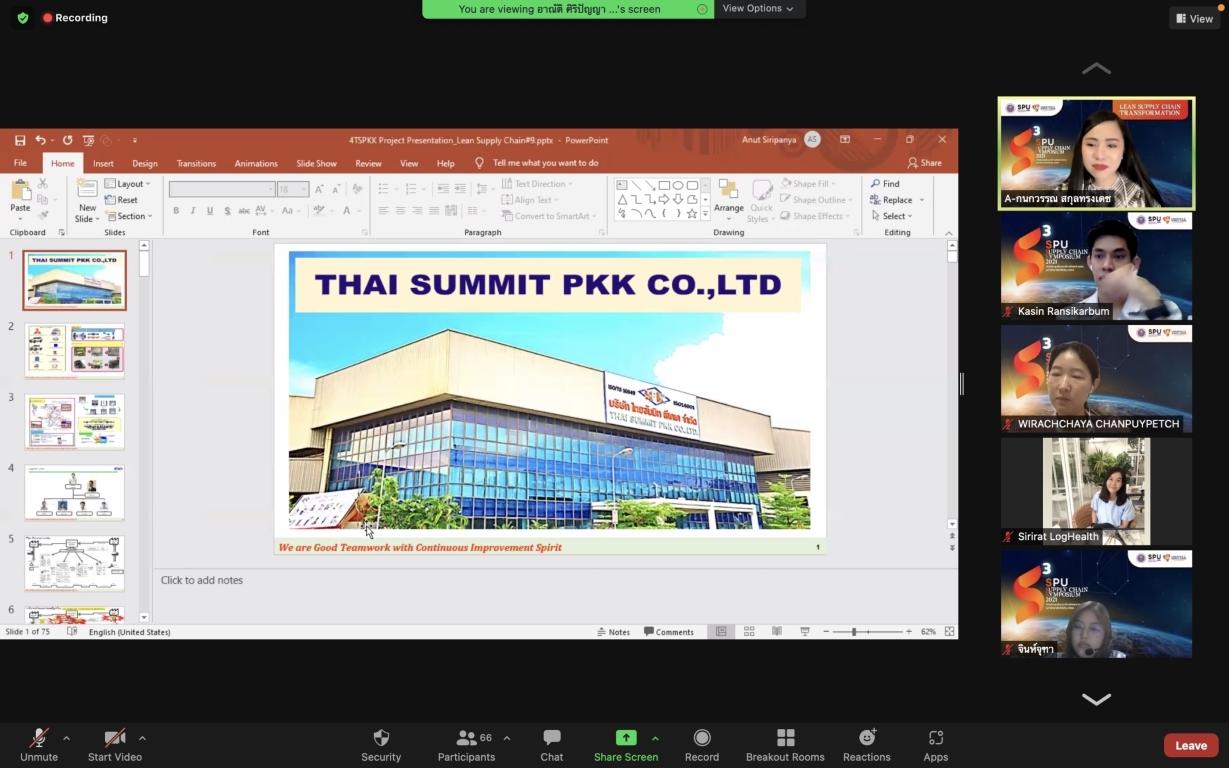Switch to the Animations tab
The height and width of the screenshot is (768, 1229).
pyautogui.click(x=256, y=163)
